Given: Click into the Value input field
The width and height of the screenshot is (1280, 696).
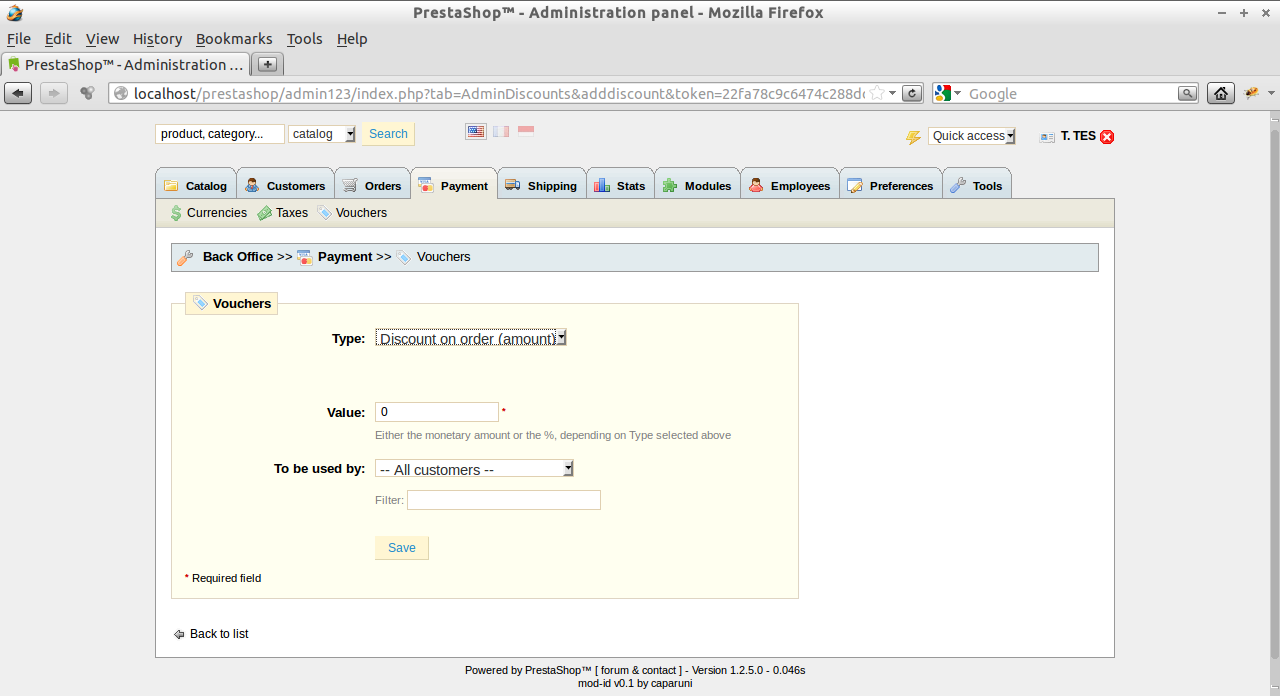Looking at the screenshot, I should [437, 412].
